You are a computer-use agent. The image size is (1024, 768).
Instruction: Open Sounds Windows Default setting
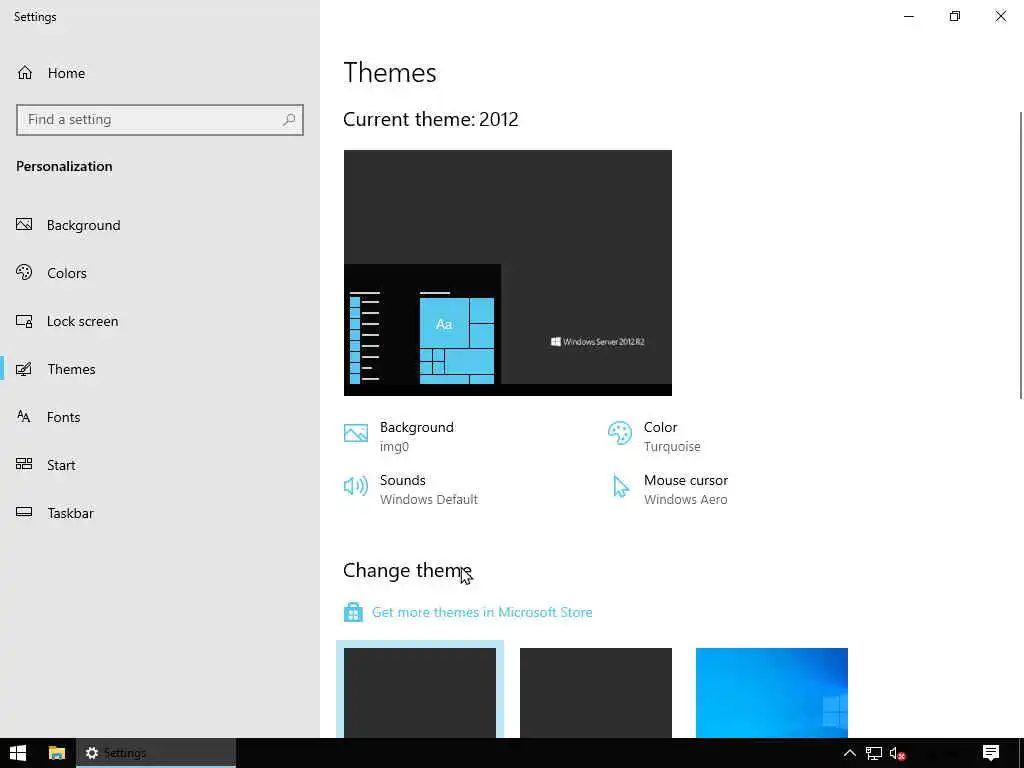tap(411, 489)
